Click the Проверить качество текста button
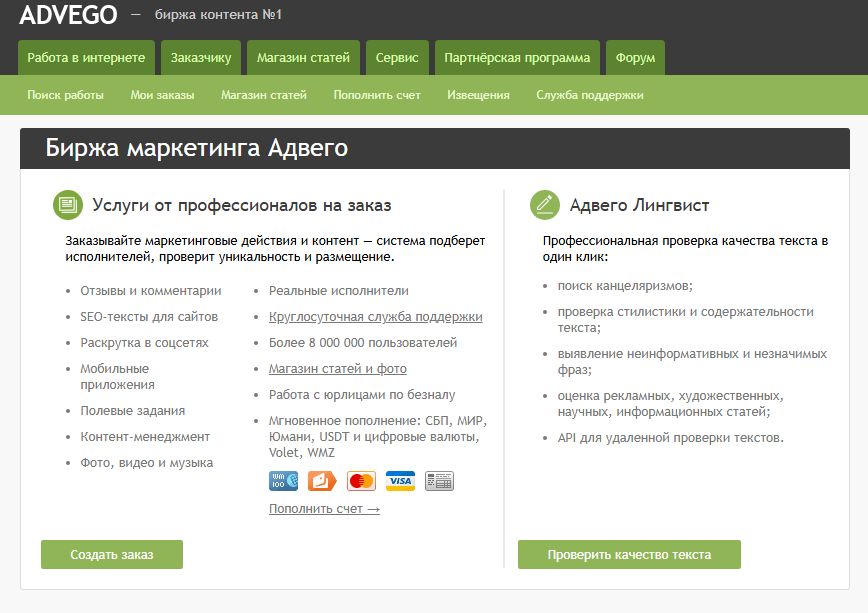 [629, 554]
